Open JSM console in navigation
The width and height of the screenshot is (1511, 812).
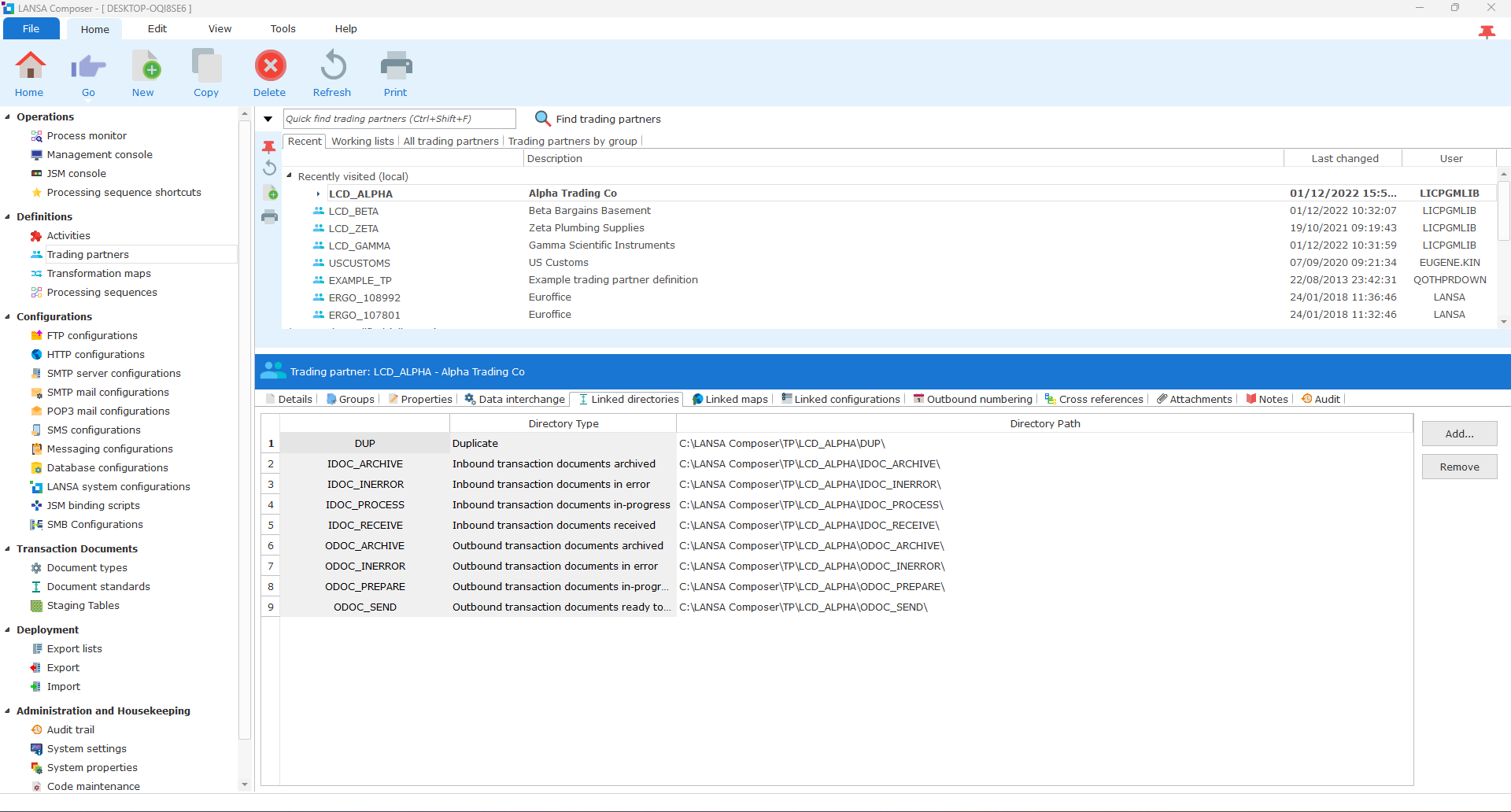pyautogui.click(x=76, y=174)
